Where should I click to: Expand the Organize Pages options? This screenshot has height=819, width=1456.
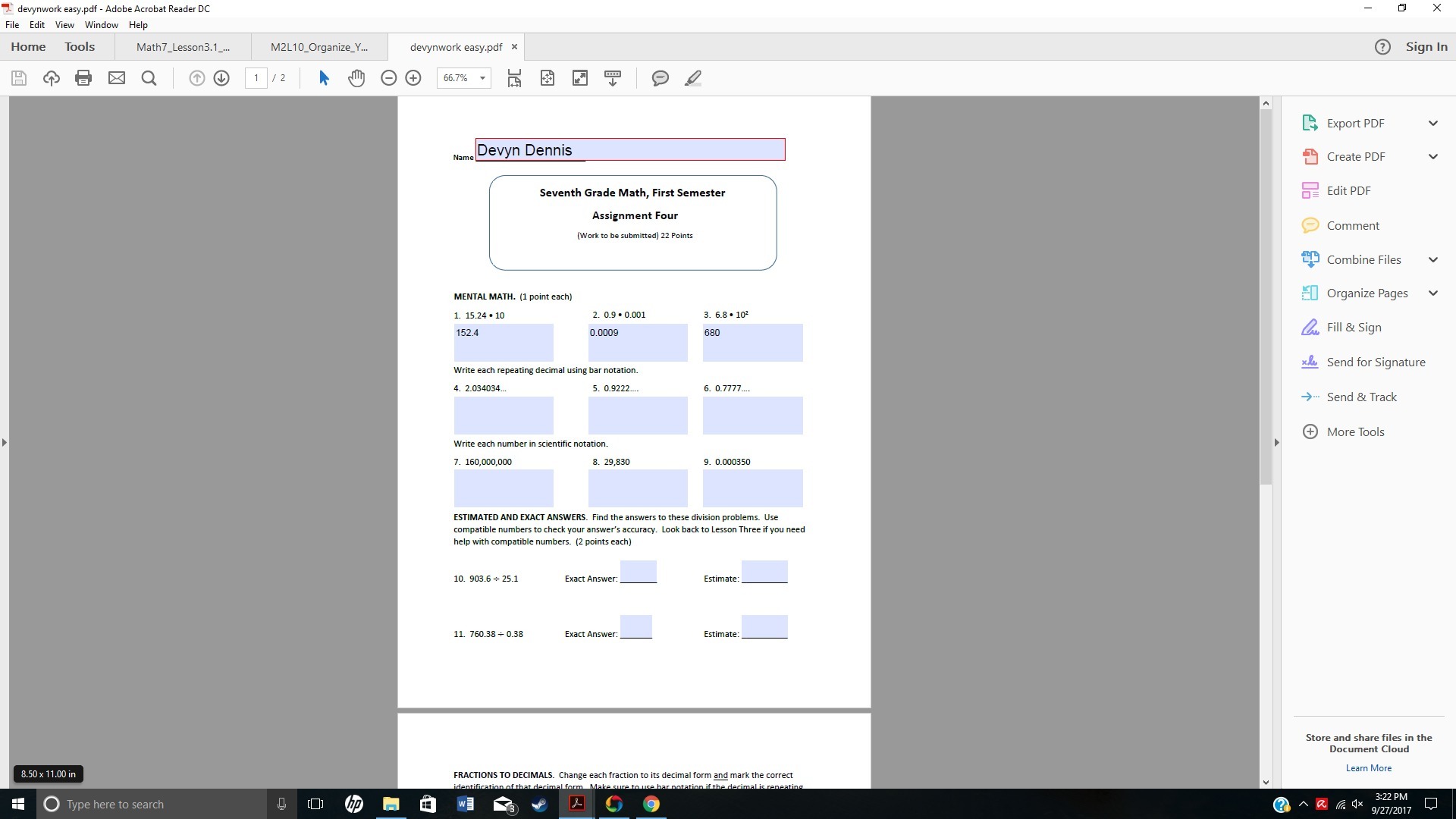coord(1432,293)
